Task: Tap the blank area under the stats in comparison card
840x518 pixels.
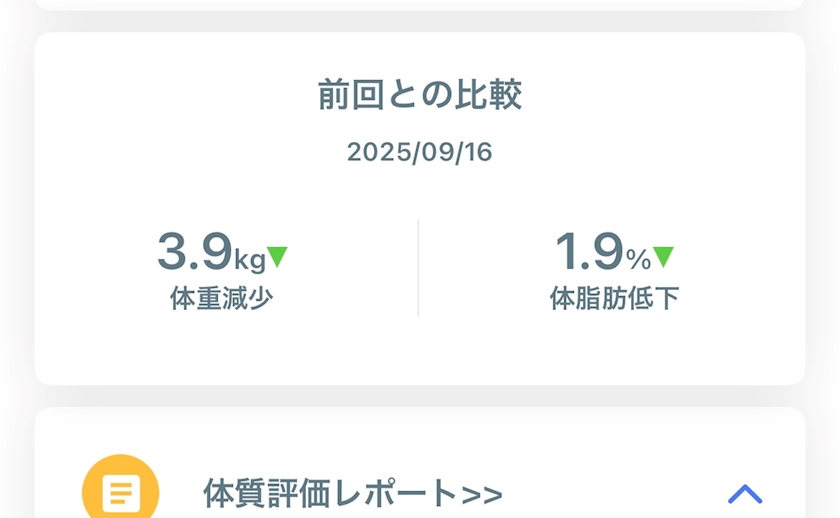Action: click(x=420, y=350)
